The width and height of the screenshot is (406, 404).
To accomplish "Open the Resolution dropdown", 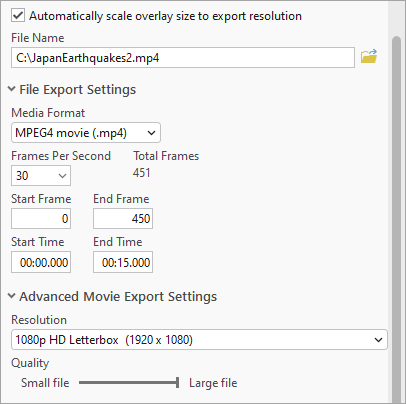I will (x=199, y=340).
